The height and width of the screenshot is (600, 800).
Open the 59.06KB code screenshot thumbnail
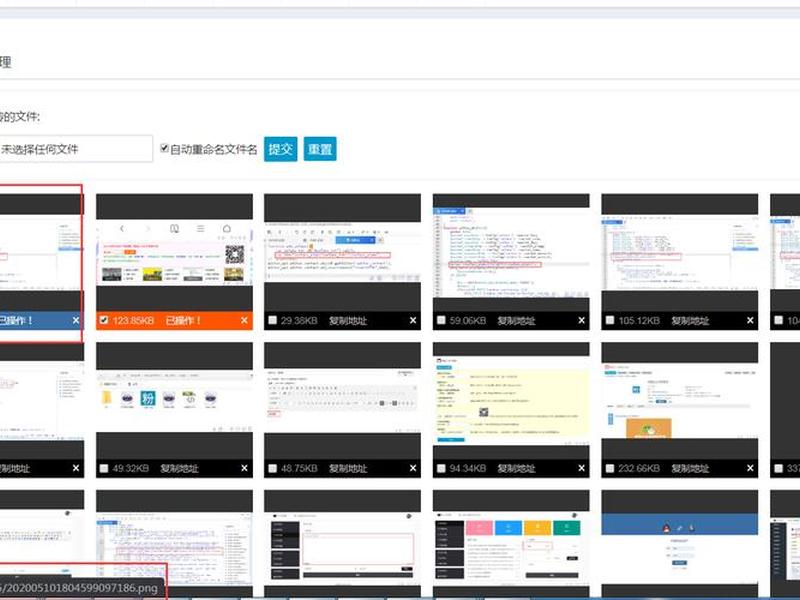511,253
